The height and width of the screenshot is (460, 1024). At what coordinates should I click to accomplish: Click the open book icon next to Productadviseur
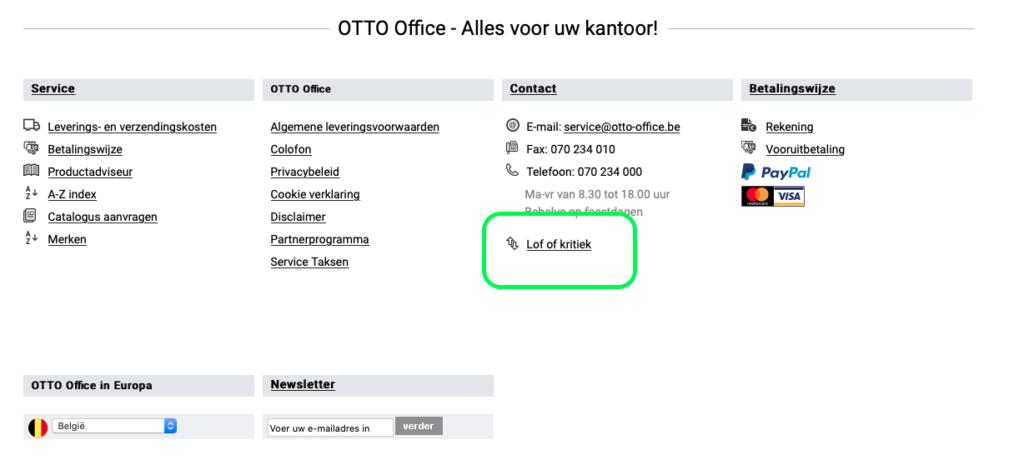[31, 171]
